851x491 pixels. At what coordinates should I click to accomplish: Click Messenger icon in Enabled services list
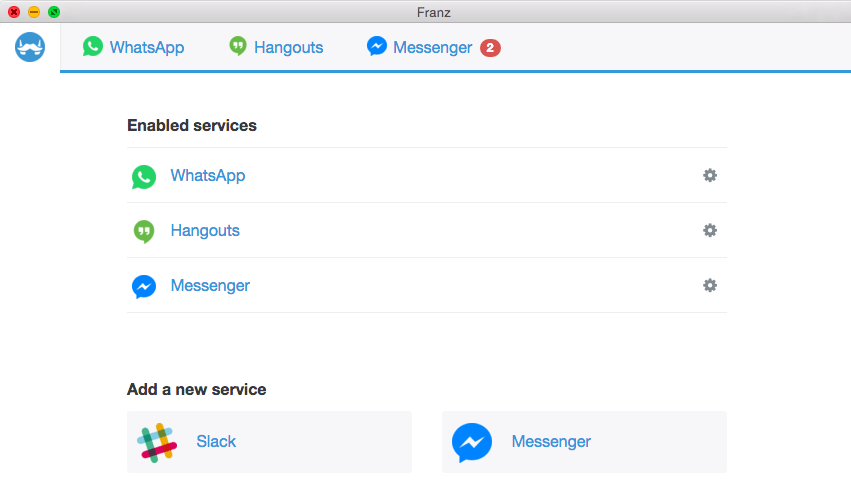click(144, 287)
